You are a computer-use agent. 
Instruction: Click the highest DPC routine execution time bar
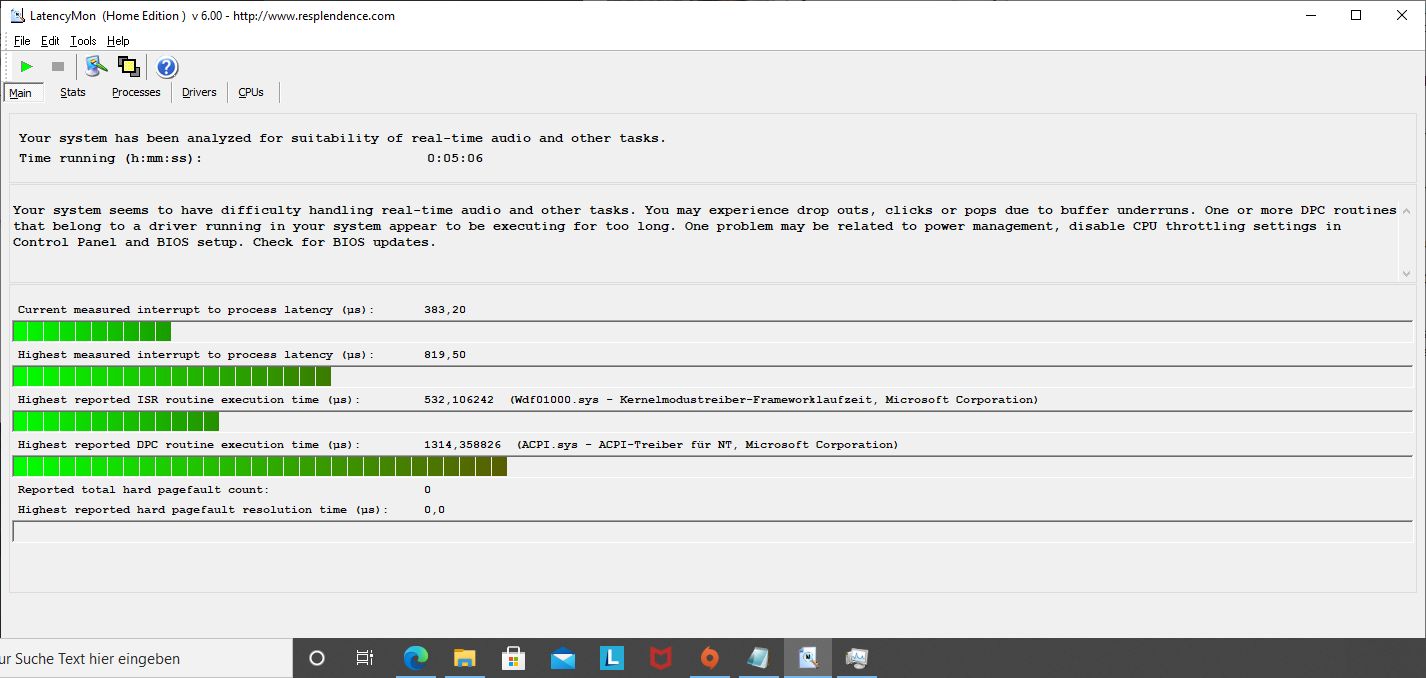713,466
